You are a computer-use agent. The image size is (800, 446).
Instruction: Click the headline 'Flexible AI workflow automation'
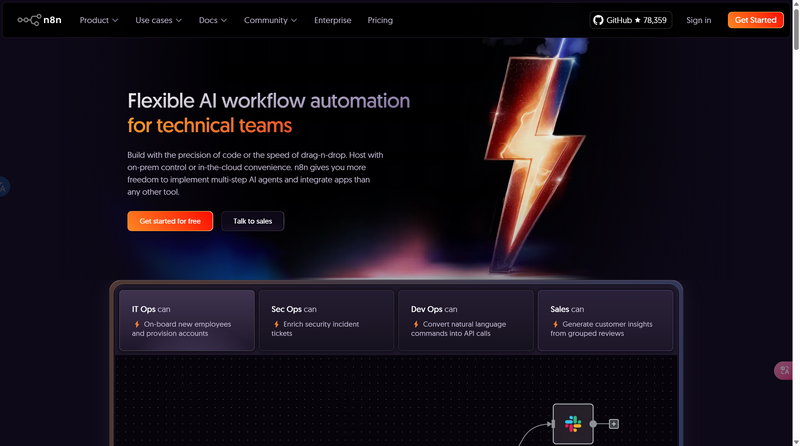pyautogui.click(x=269, y=101)
